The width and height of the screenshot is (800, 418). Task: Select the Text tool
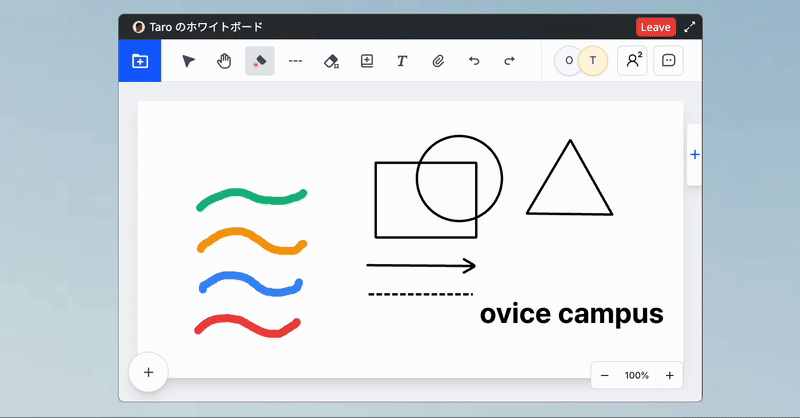[402, 61]
